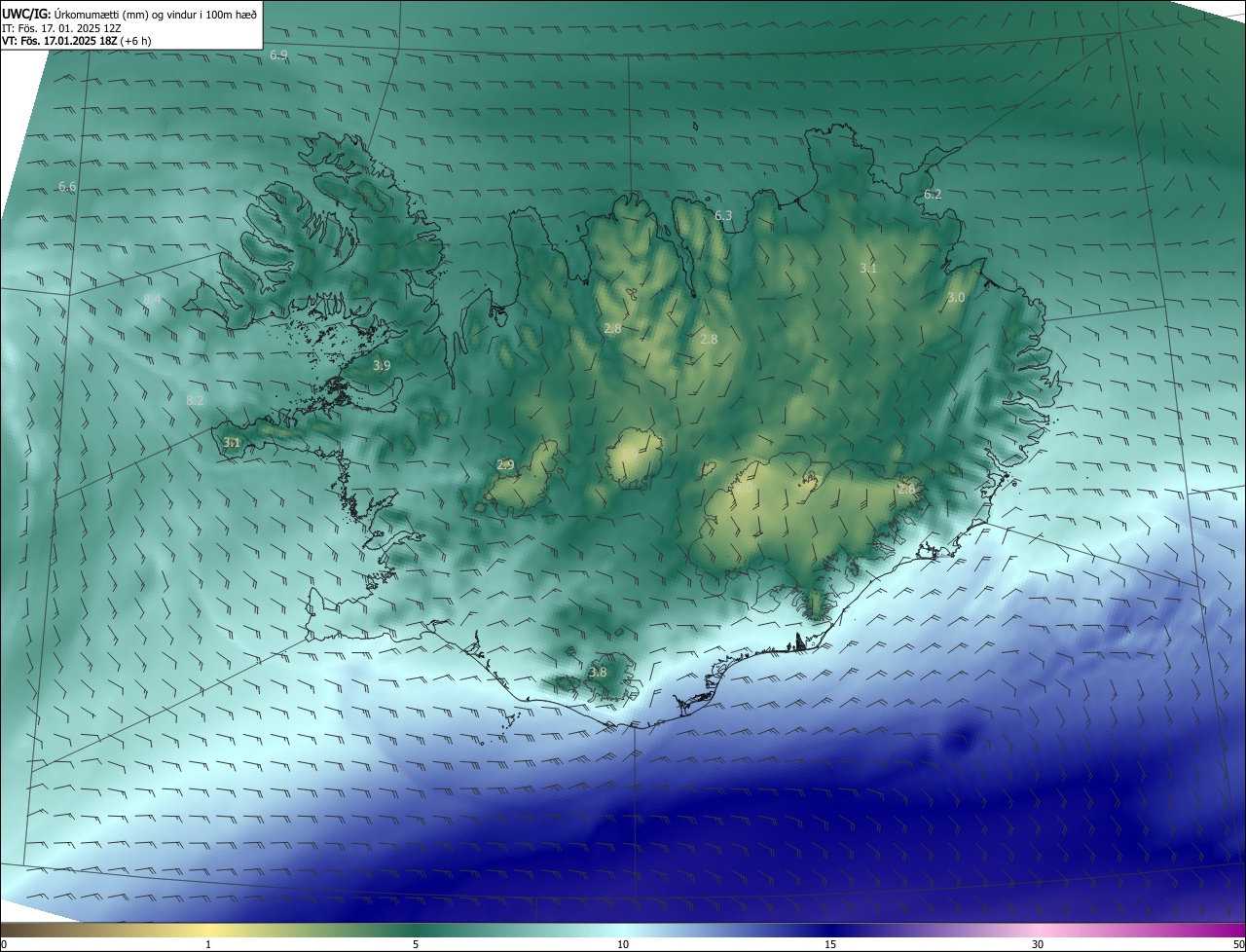This screenshot has height=952, width=1246.
Task: Click the 8.4 value label on the map
Action: (x=152, y=299)
